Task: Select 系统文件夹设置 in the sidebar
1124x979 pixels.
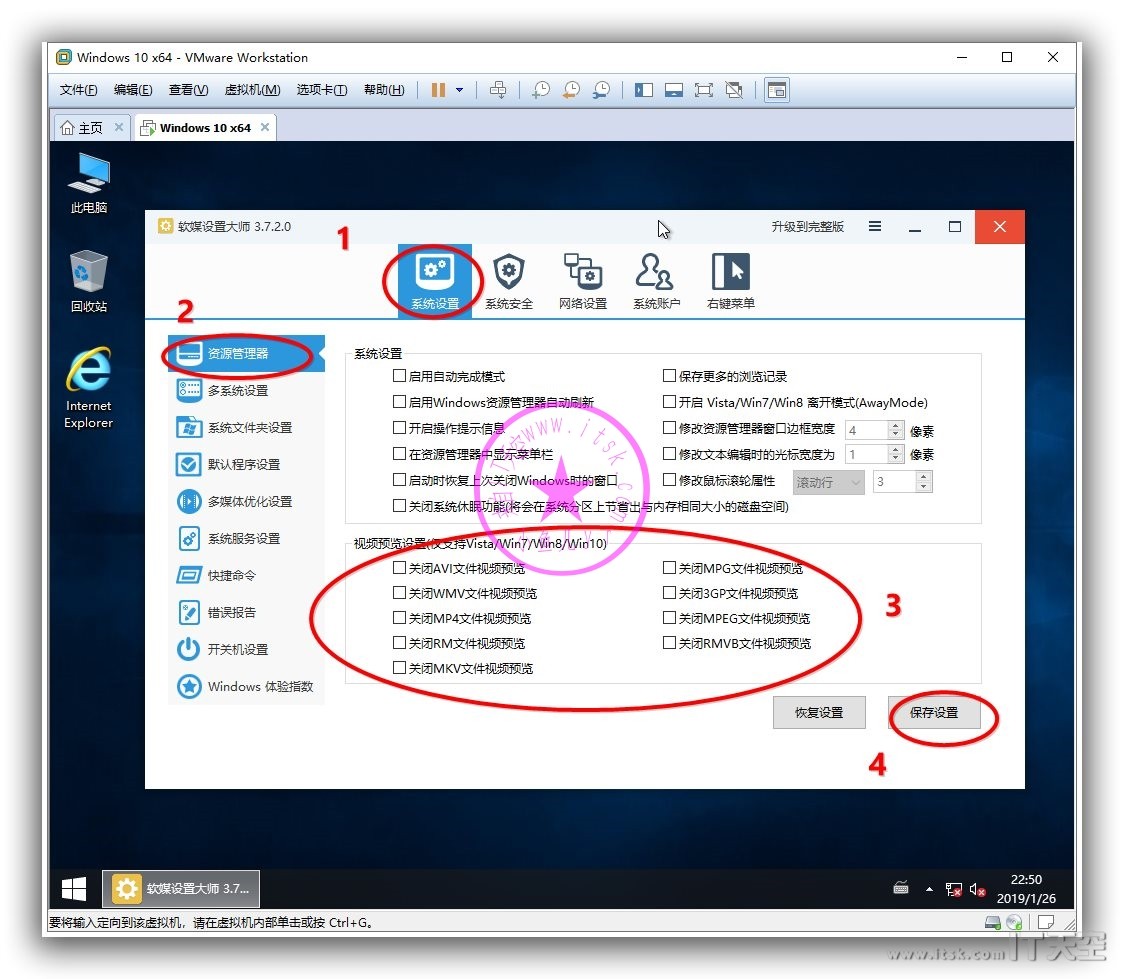Action: pos(247,428)
